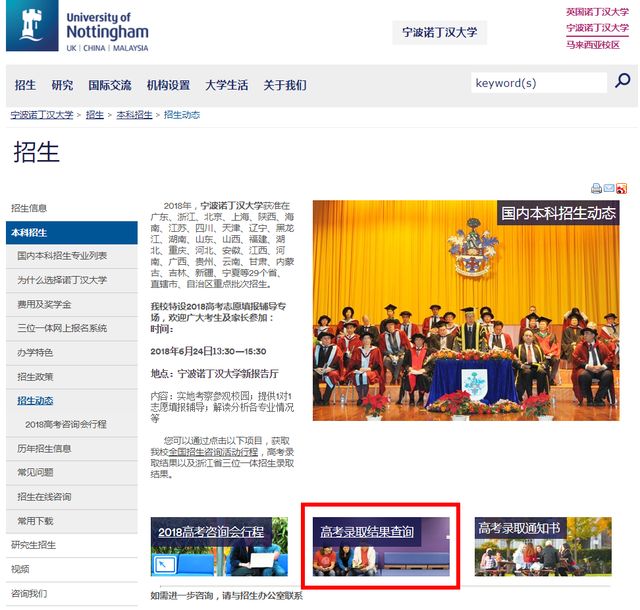Open the 关于我们 navigation menu
640x610 pixels.
pyautogui.click(x=285, y=85)
